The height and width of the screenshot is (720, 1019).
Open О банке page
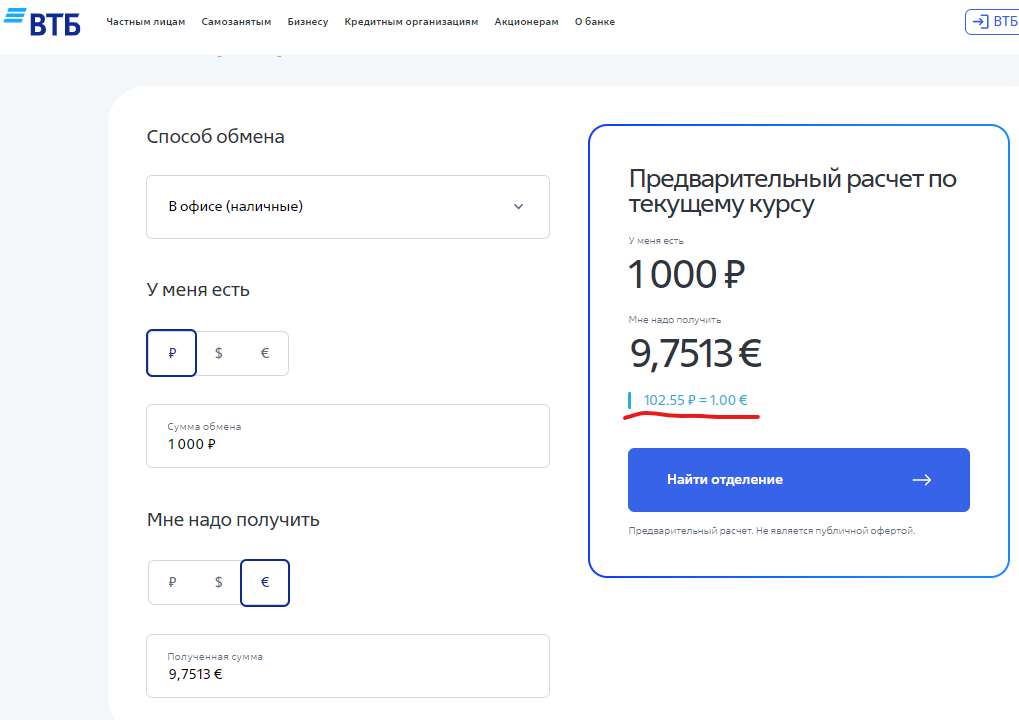[x=595, y=22]
